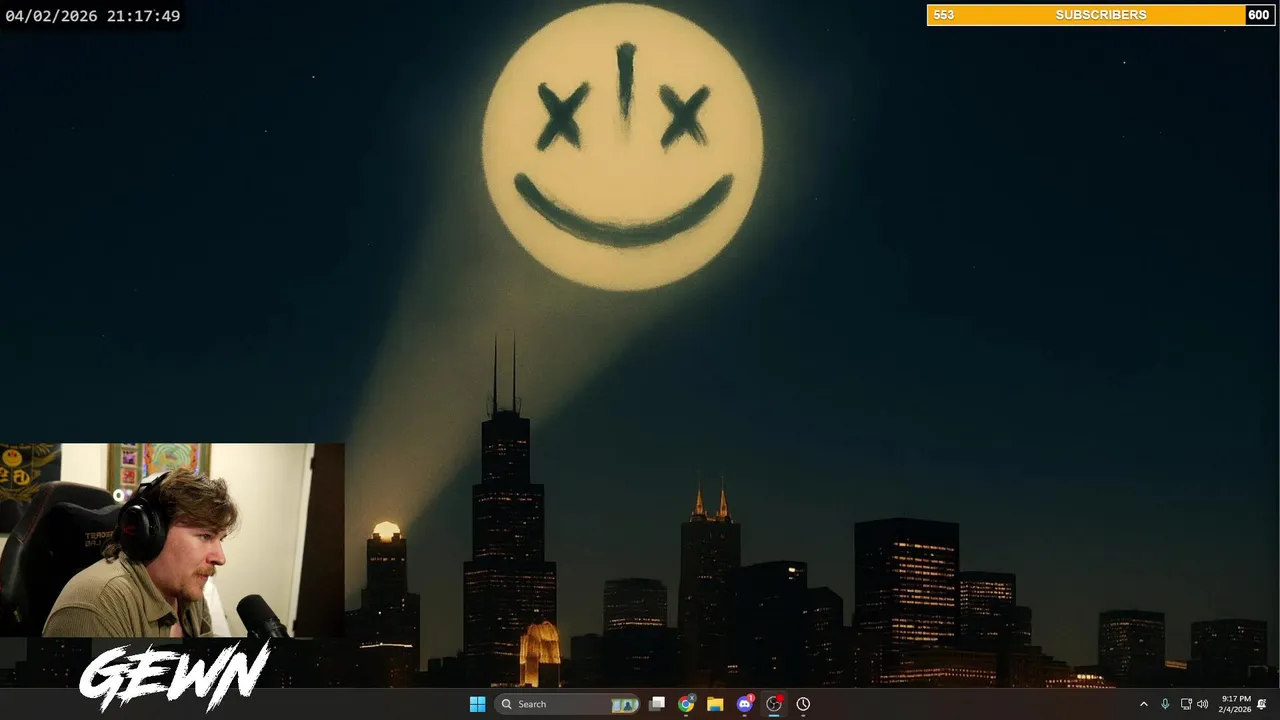Image resolution: width=1280 pixels, height=720 pixels.
Task: Open Task View on the taskbar
Action: (x=657, y=704)
